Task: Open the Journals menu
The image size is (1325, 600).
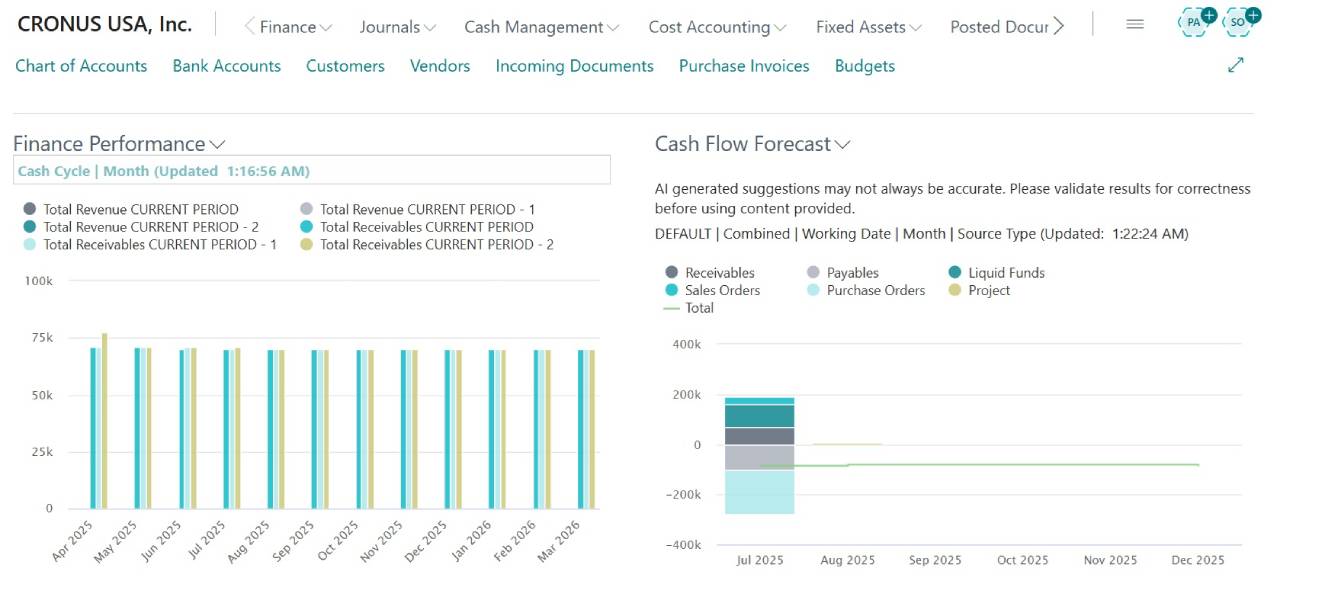Action: (x=397, y=27)
